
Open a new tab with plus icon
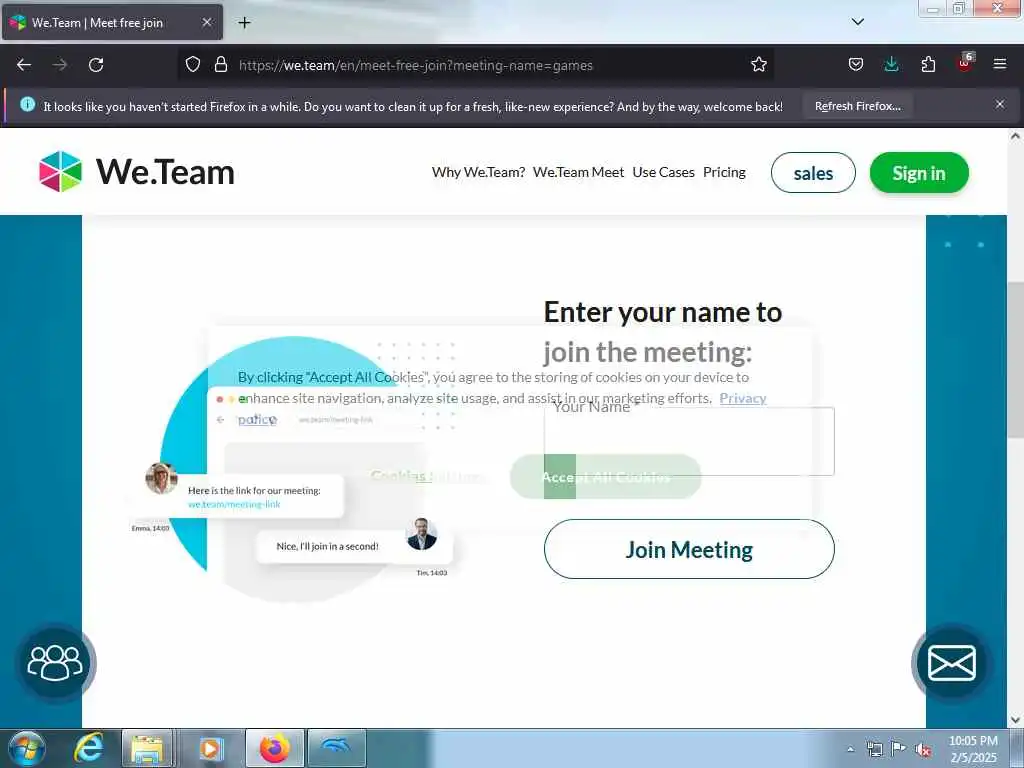point(244,23)
